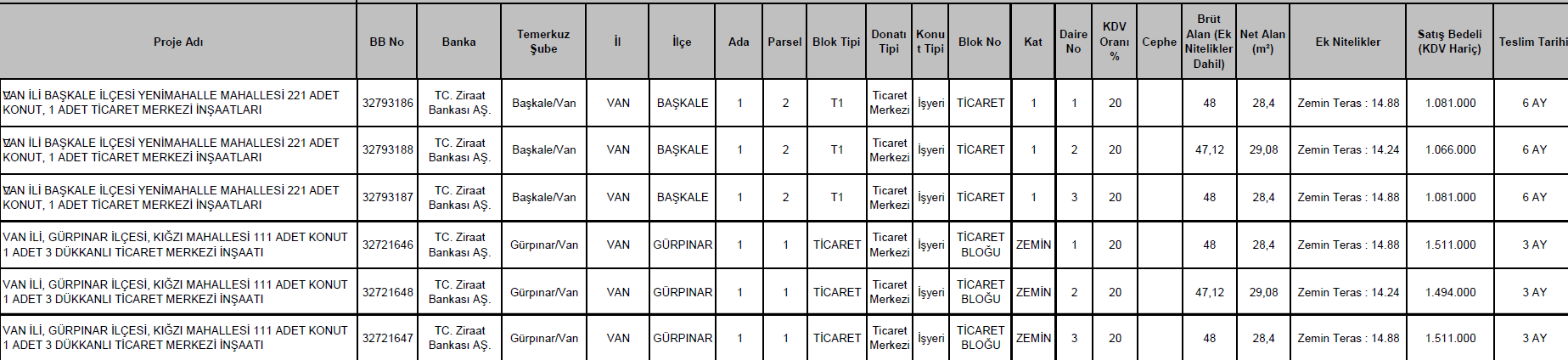Select the Satış Bedeli (KDV Hariç) header

[1449, 42]
